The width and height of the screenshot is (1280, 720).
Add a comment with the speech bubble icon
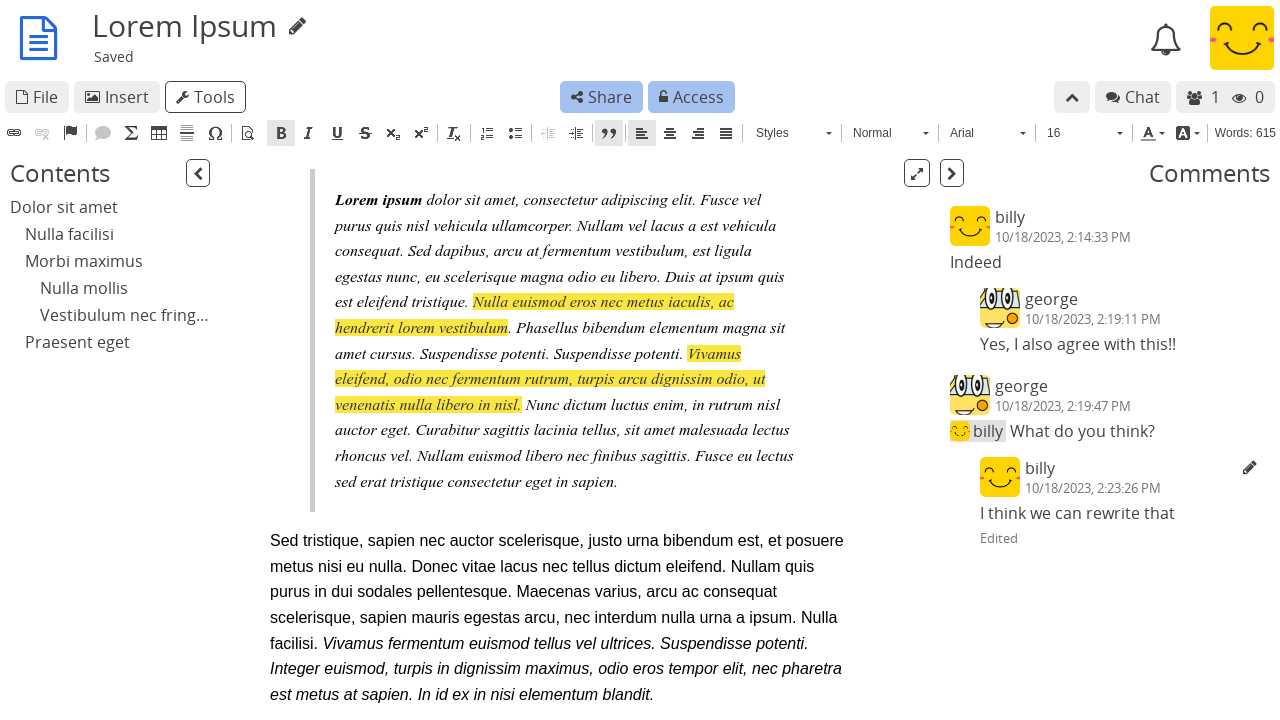point(101,132)
